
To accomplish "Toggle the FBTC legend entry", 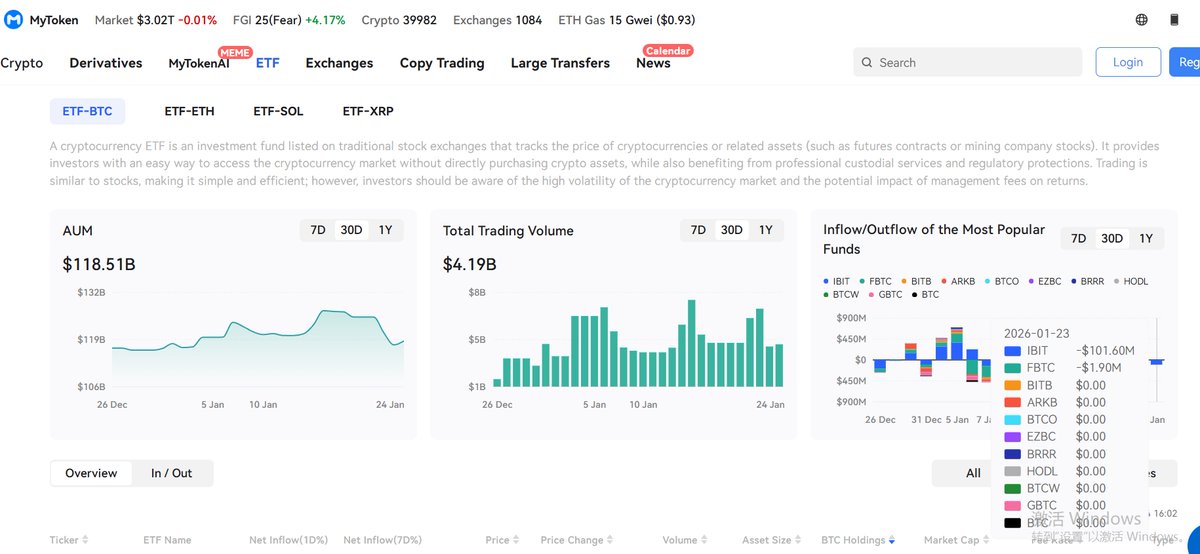I will click(x=875, y=282).
